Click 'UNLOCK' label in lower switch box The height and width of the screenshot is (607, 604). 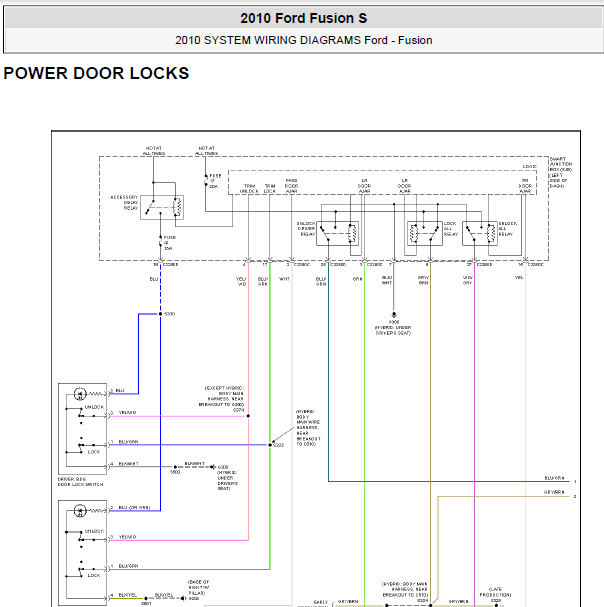(94, 531)
